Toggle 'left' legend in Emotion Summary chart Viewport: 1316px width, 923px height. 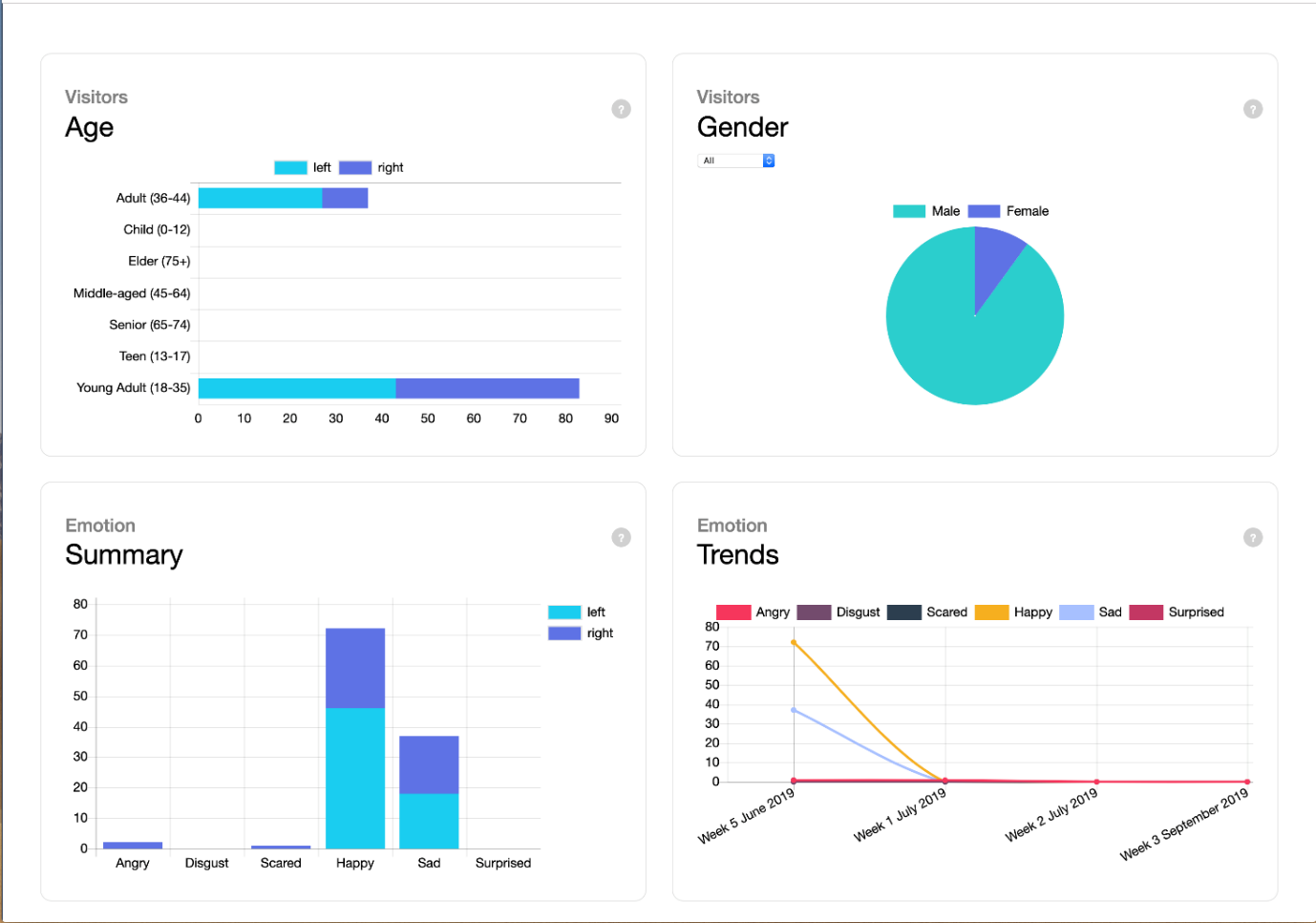coord(577,612)
